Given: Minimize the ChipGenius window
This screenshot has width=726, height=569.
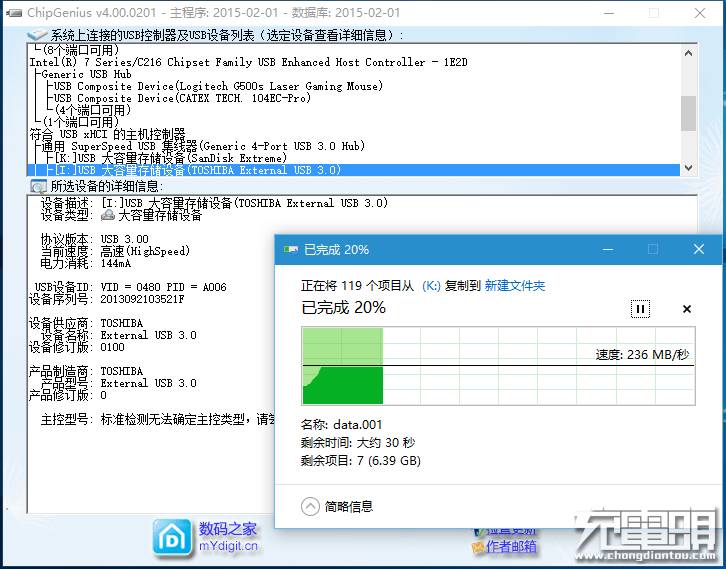Looking at the screenshot, I should click(x=609, y=13).
